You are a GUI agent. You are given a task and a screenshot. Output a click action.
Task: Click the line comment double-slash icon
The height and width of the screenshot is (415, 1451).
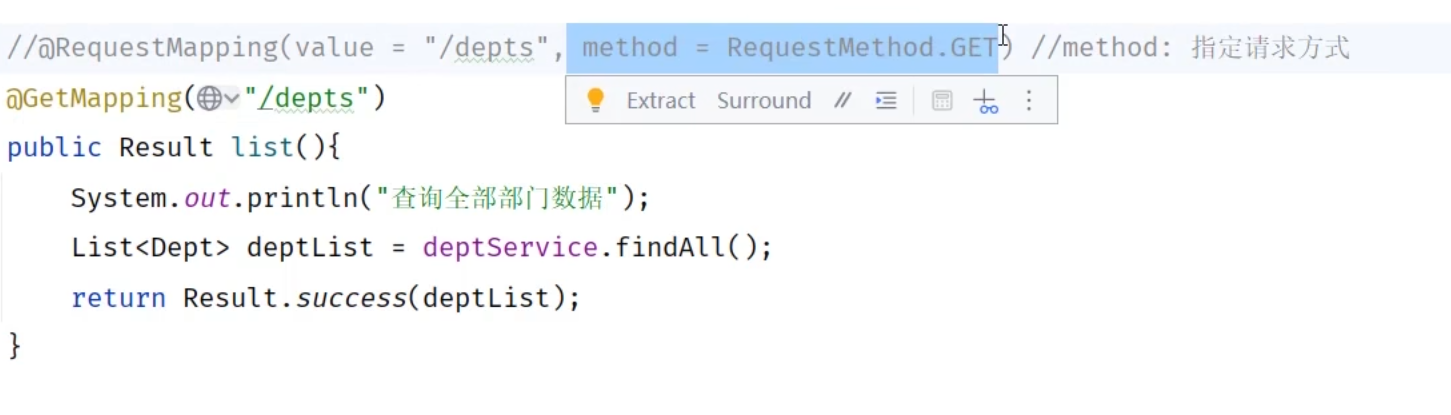pos(843,101)
